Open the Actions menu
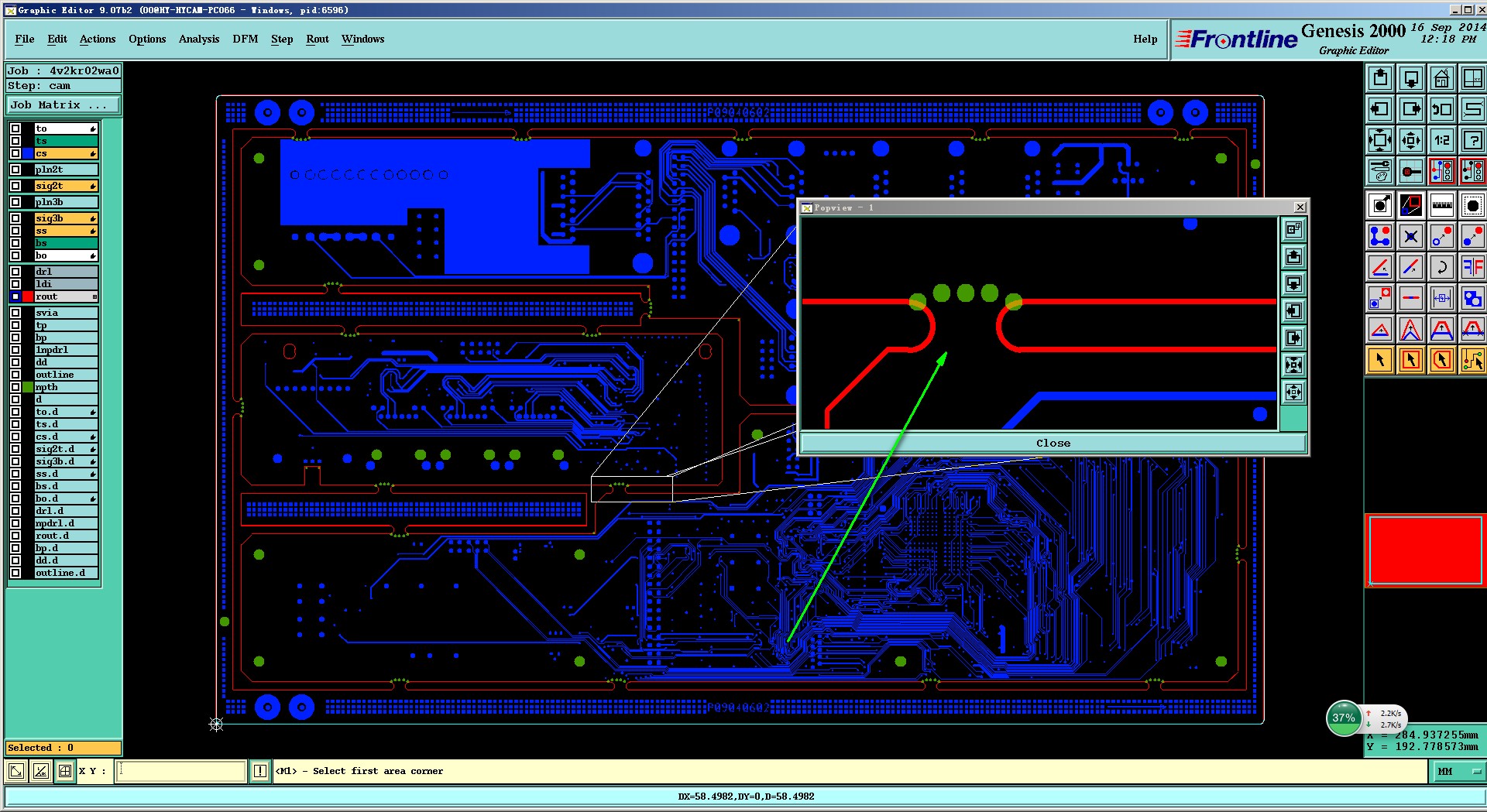Viewport: 1487px width, 812px height. [98, 39]
